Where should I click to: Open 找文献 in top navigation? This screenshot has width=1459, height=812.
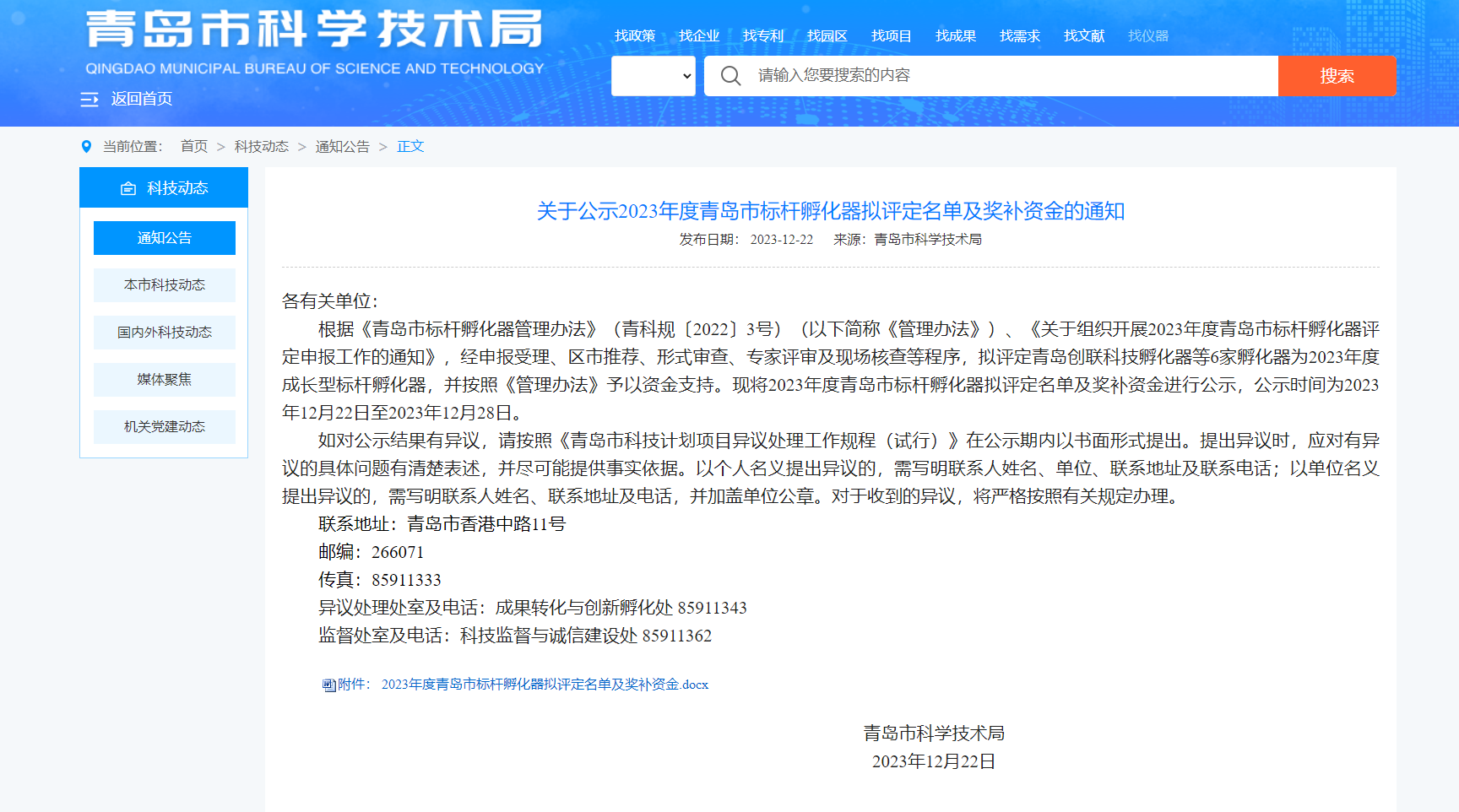1084,35
